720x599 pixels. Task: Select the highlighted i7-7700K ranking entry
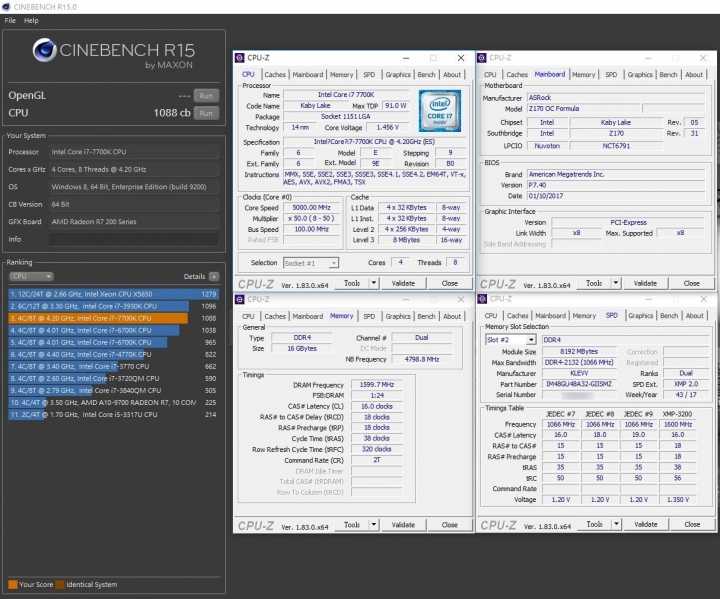point(113,318)
